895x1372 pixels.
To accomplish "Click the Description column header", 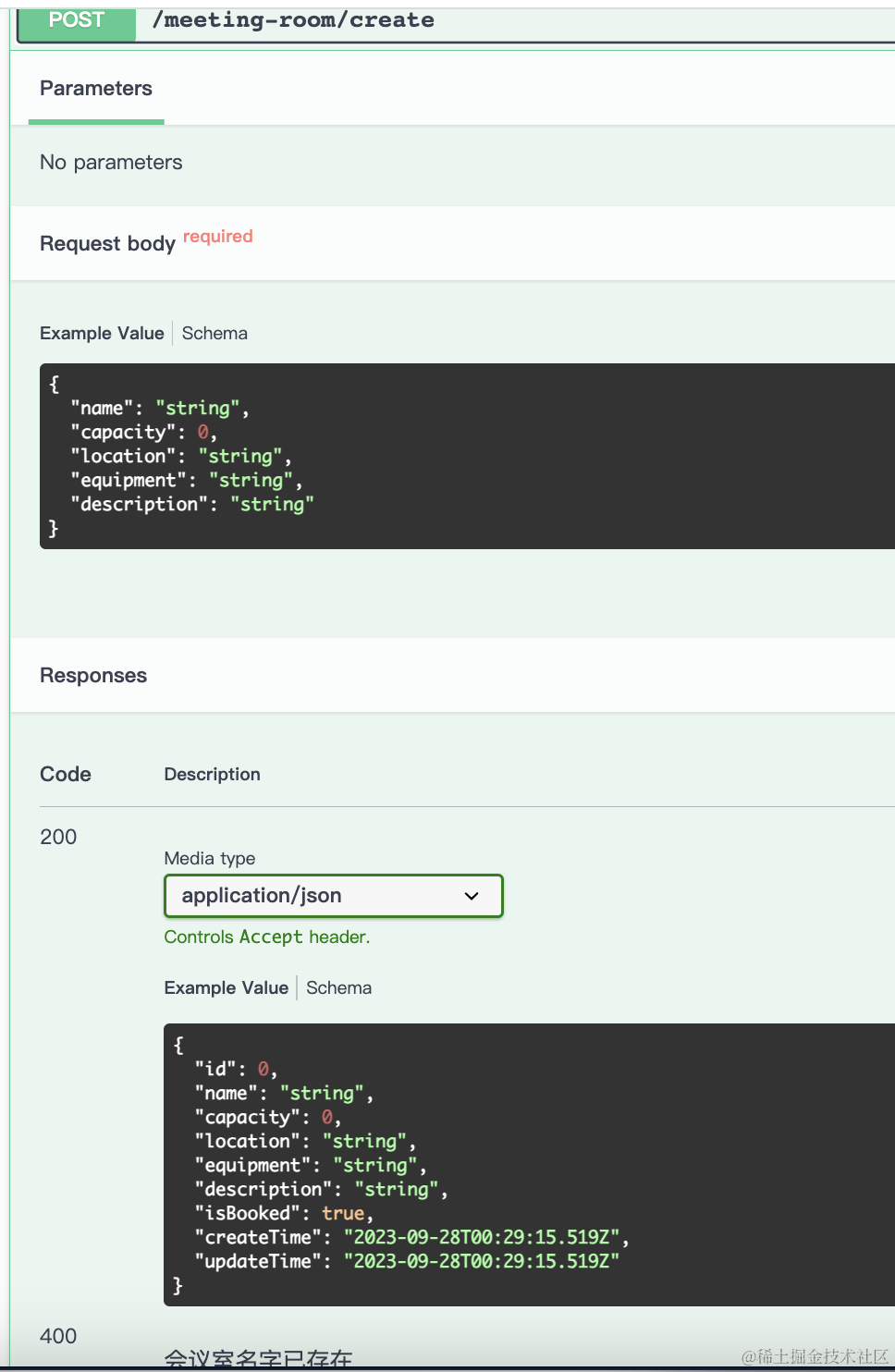I will (212, 775).
